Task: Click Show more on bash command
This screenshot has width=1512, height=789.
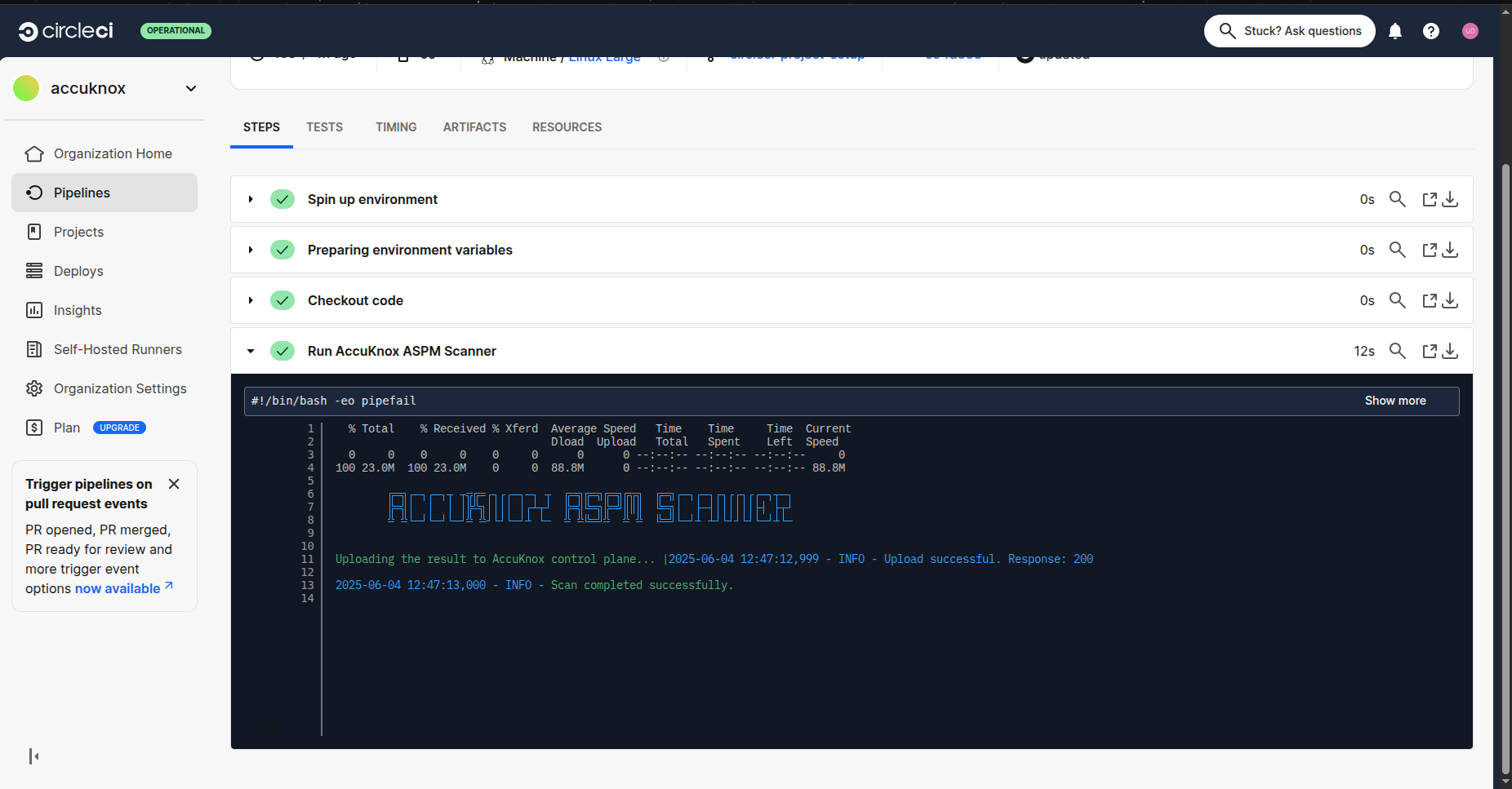Action: (1394, 401)
